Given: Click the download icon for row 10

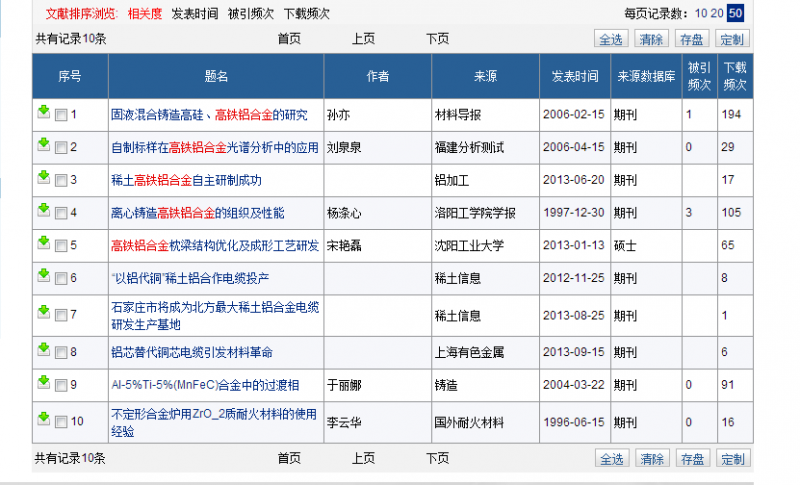Looking at the screenshot, I should click(x=44, y=418).
